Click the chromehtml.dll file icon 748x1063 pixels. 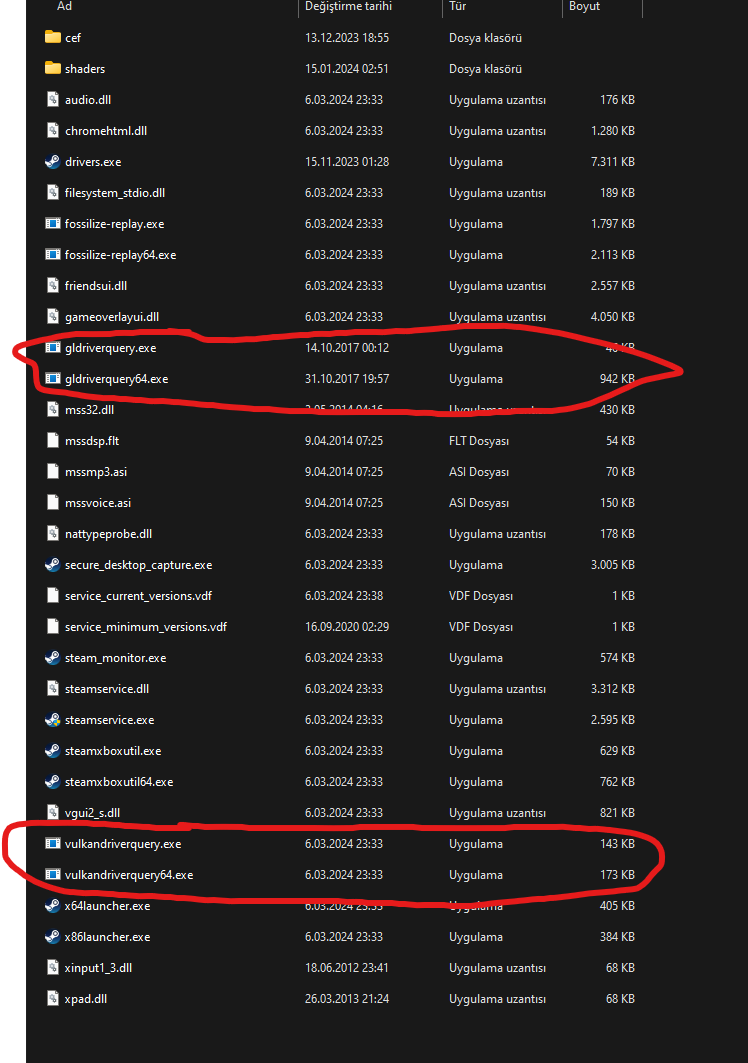coord(53,131)
